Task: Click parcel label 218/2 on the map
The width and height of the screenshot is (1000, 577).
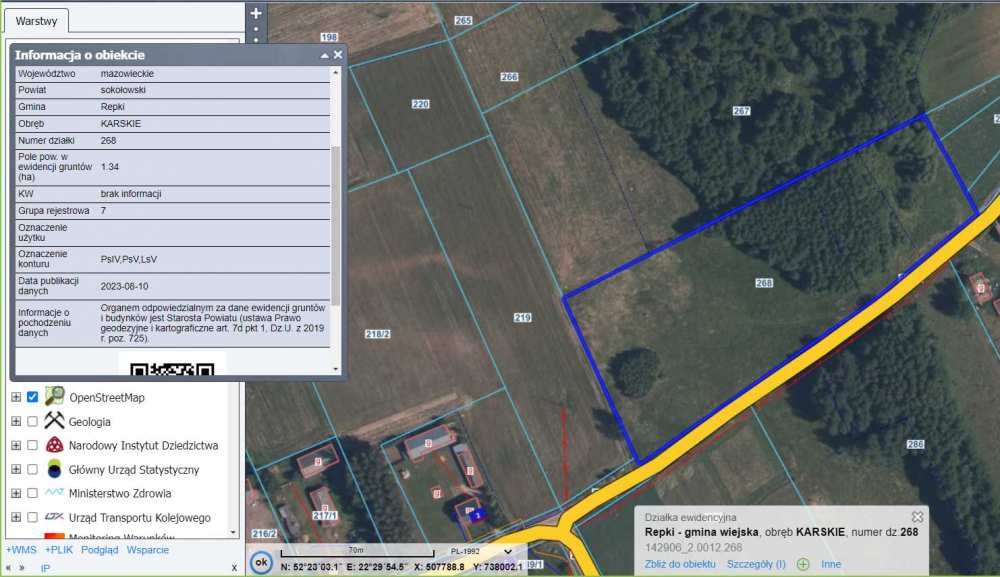Action: coord(378,334)
